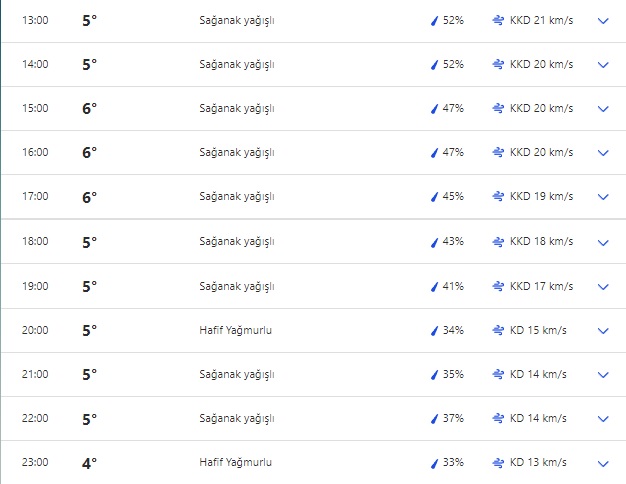Screen dimensions: 626x484
Task: Click KKD 21 km/s wind text
Action: point(542,20)
